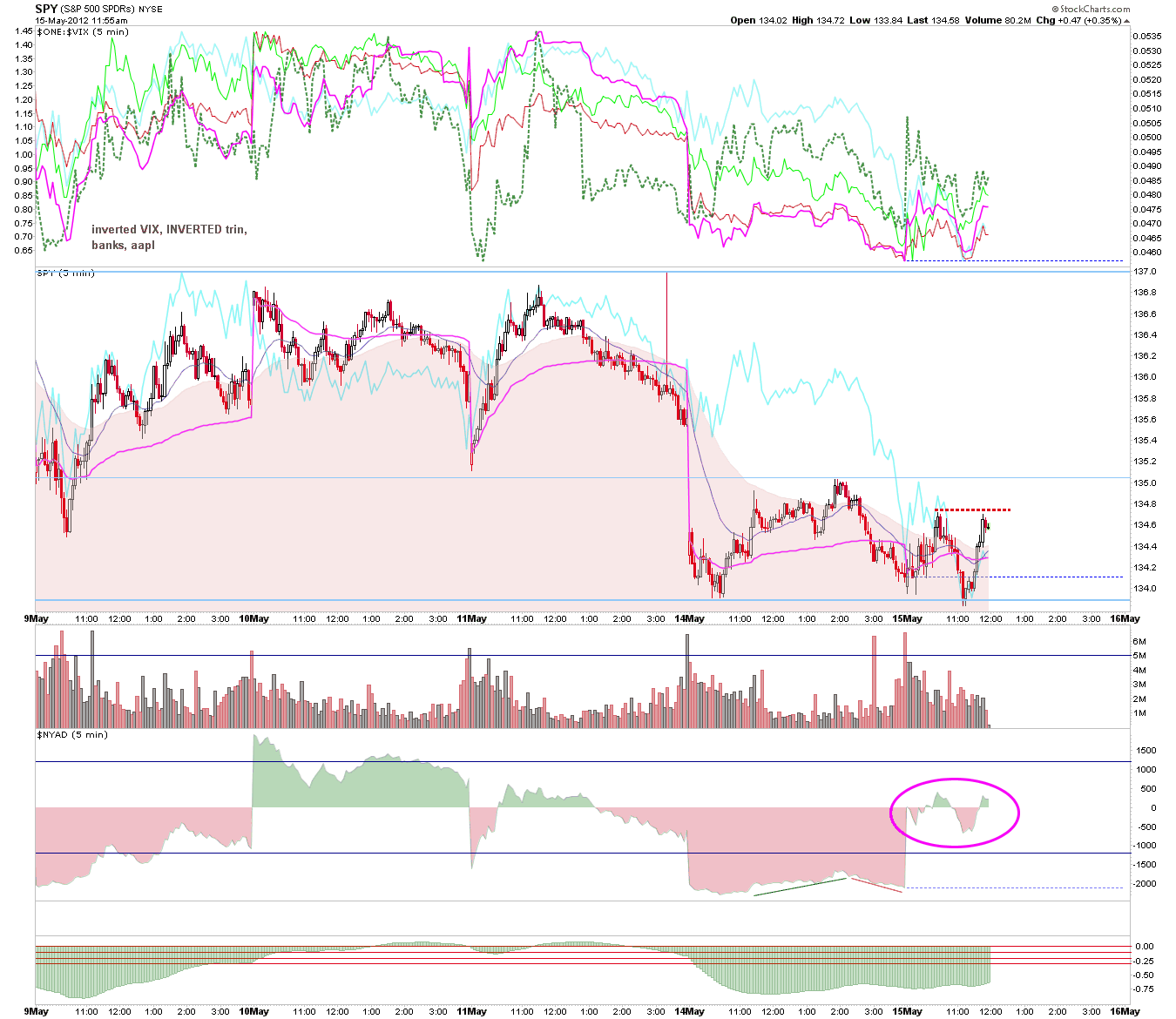Click the $NYAD (5 min) indicator label
Image resolution: width=1176 pixels, height=1019 pixels.
click(72, 734)
